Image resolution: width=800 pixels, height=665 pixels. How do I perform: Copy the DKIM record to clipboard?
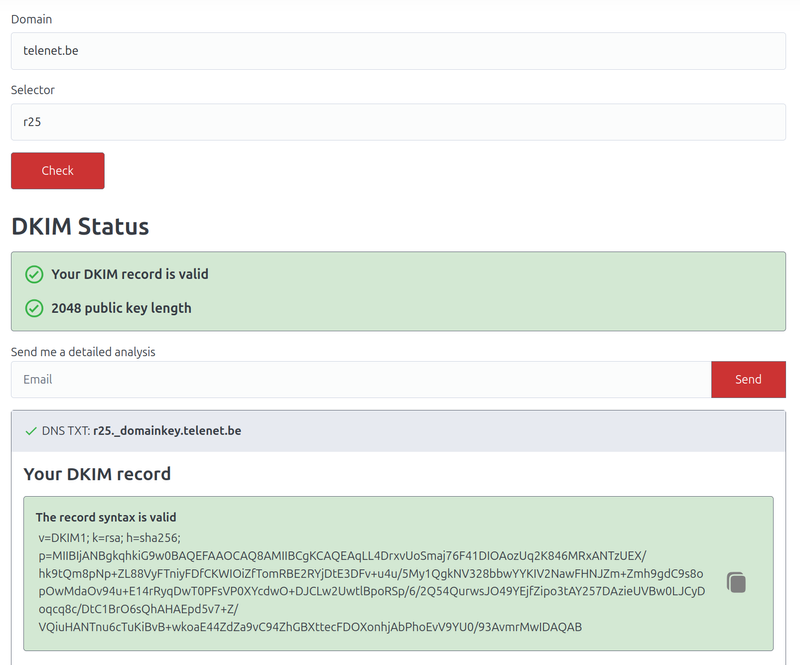coord(736,582)
